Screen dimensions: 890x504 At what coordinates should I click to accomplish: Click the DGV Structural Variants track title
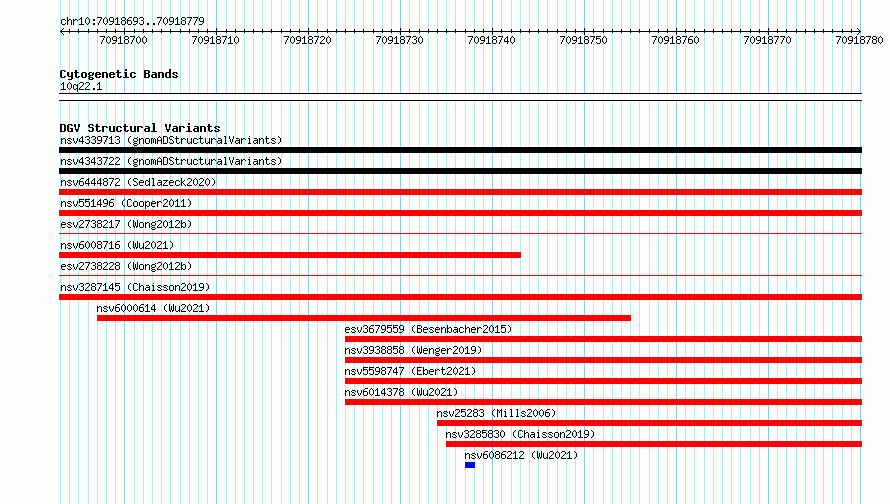click(140, 128)
